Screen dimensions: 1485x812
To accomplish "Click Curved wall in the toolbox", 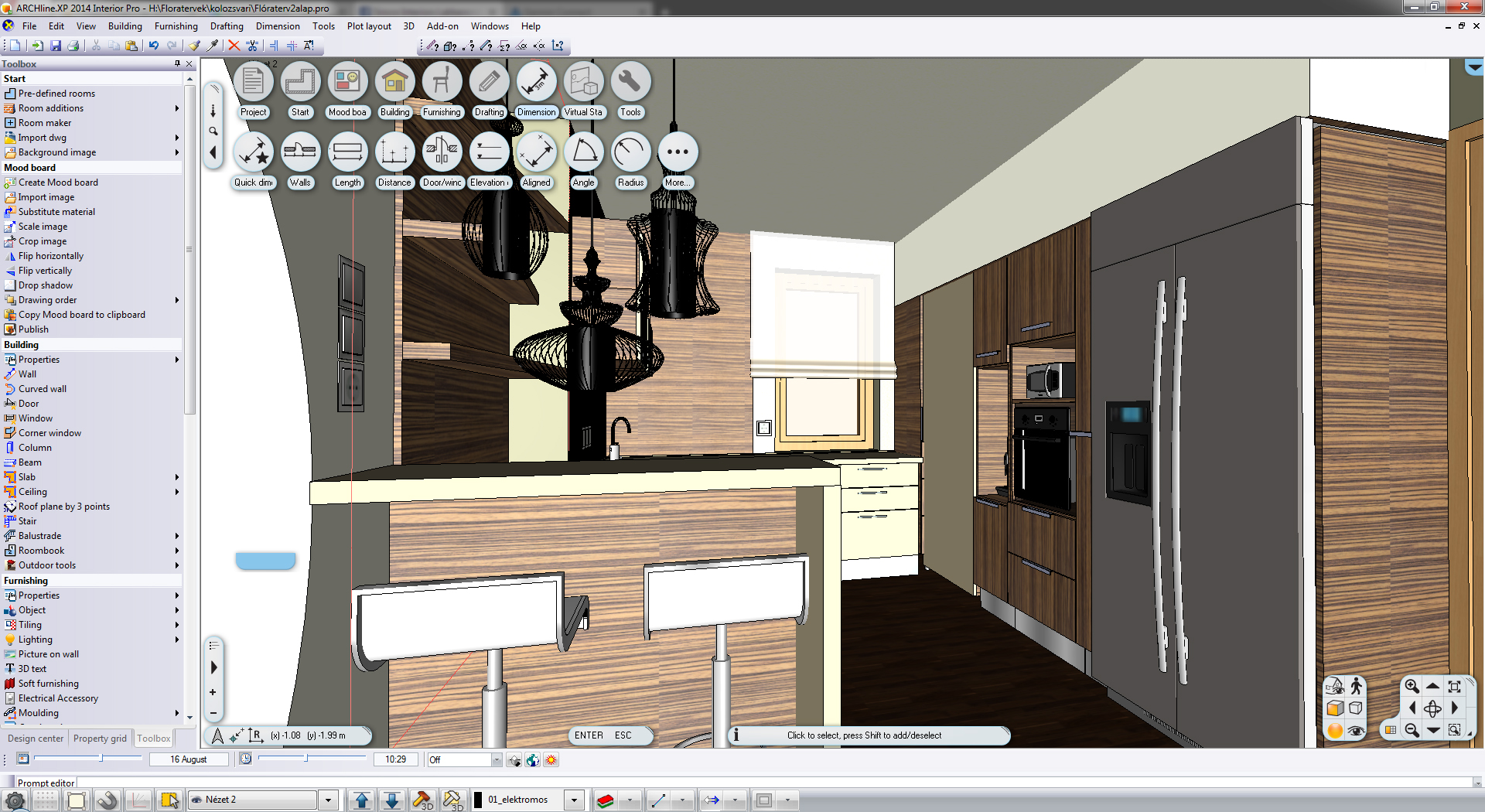I will point(43,389).
